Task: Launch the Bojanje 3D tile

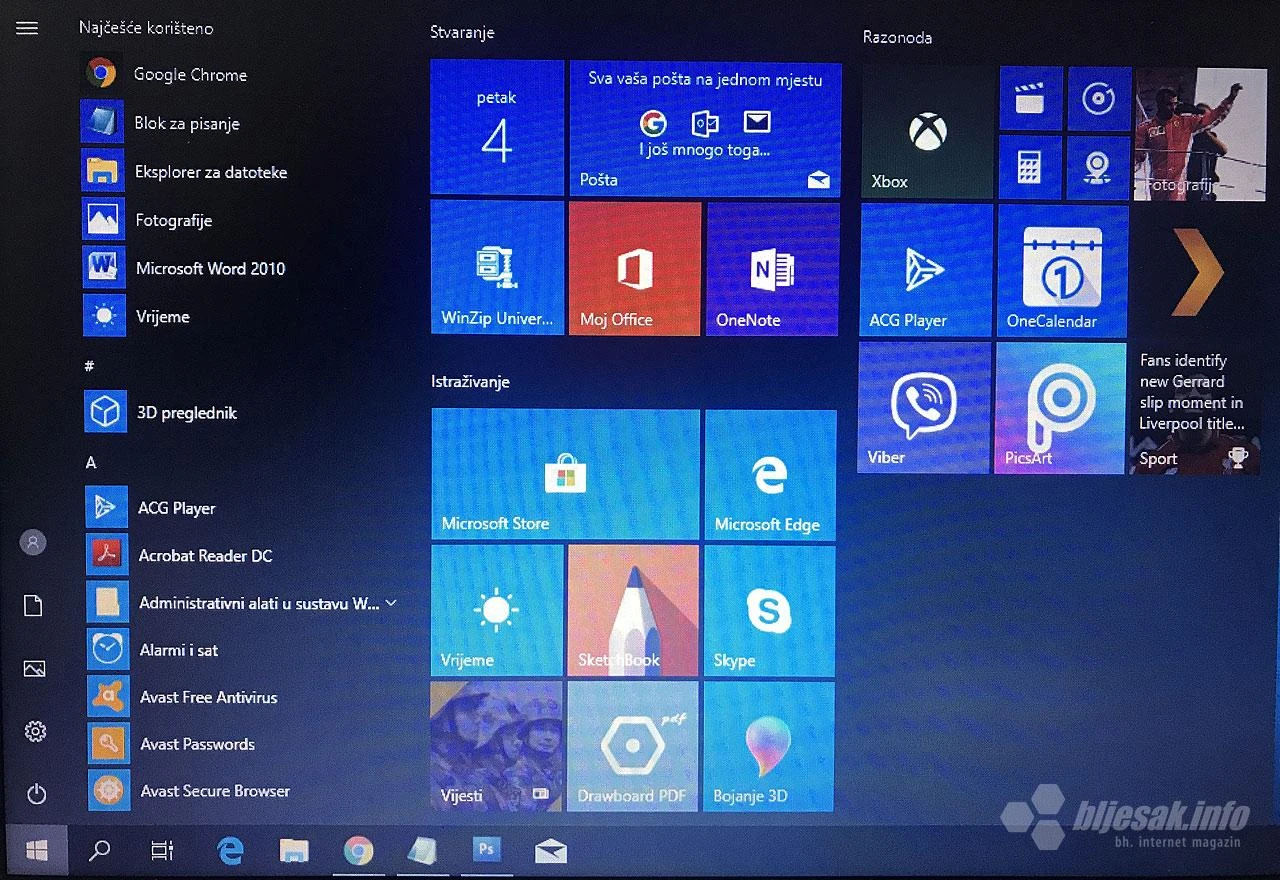Action: pyautogui.click(x=768, y=746)
